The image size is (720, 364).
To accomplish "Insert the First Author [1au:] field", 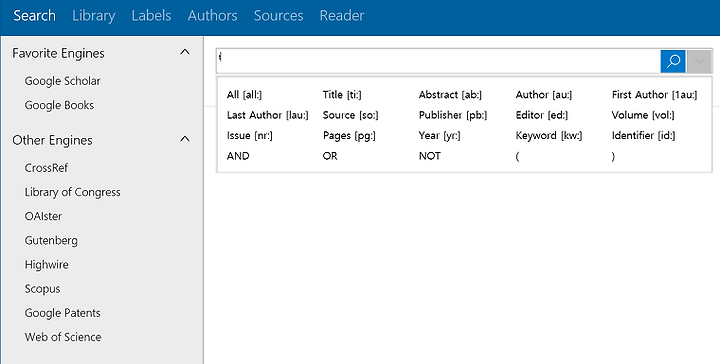I will (654, 95).
